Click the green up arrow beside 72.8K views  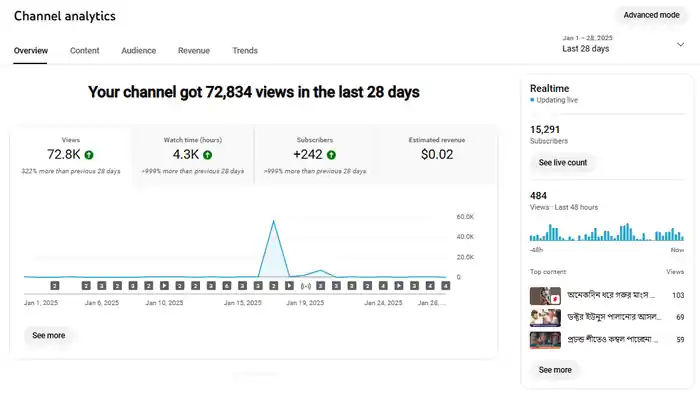(x=89, y=155)
